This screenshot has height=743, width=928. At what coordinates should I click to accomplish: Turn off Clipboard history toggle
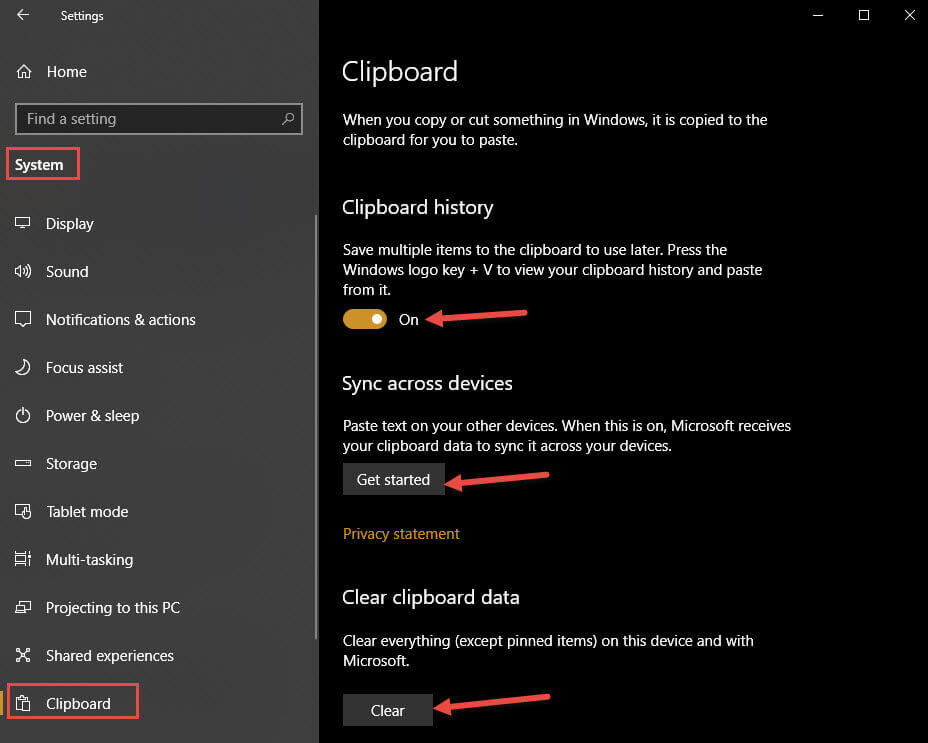(x=365, y=319)
